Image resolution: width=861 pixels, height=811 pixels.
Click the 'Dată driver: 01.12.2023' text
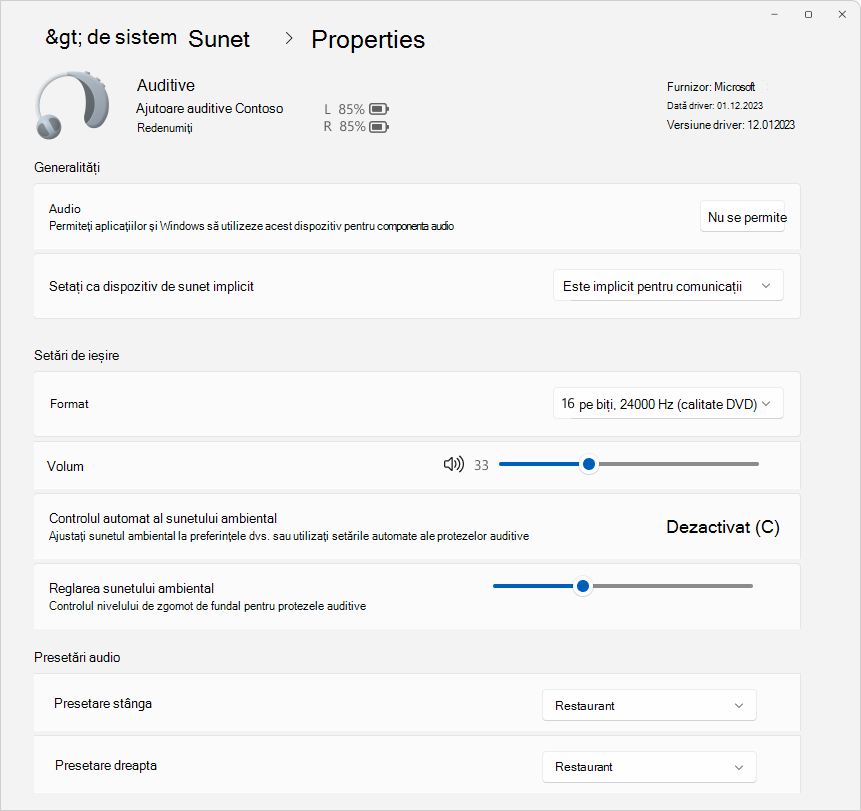point(714,105)
